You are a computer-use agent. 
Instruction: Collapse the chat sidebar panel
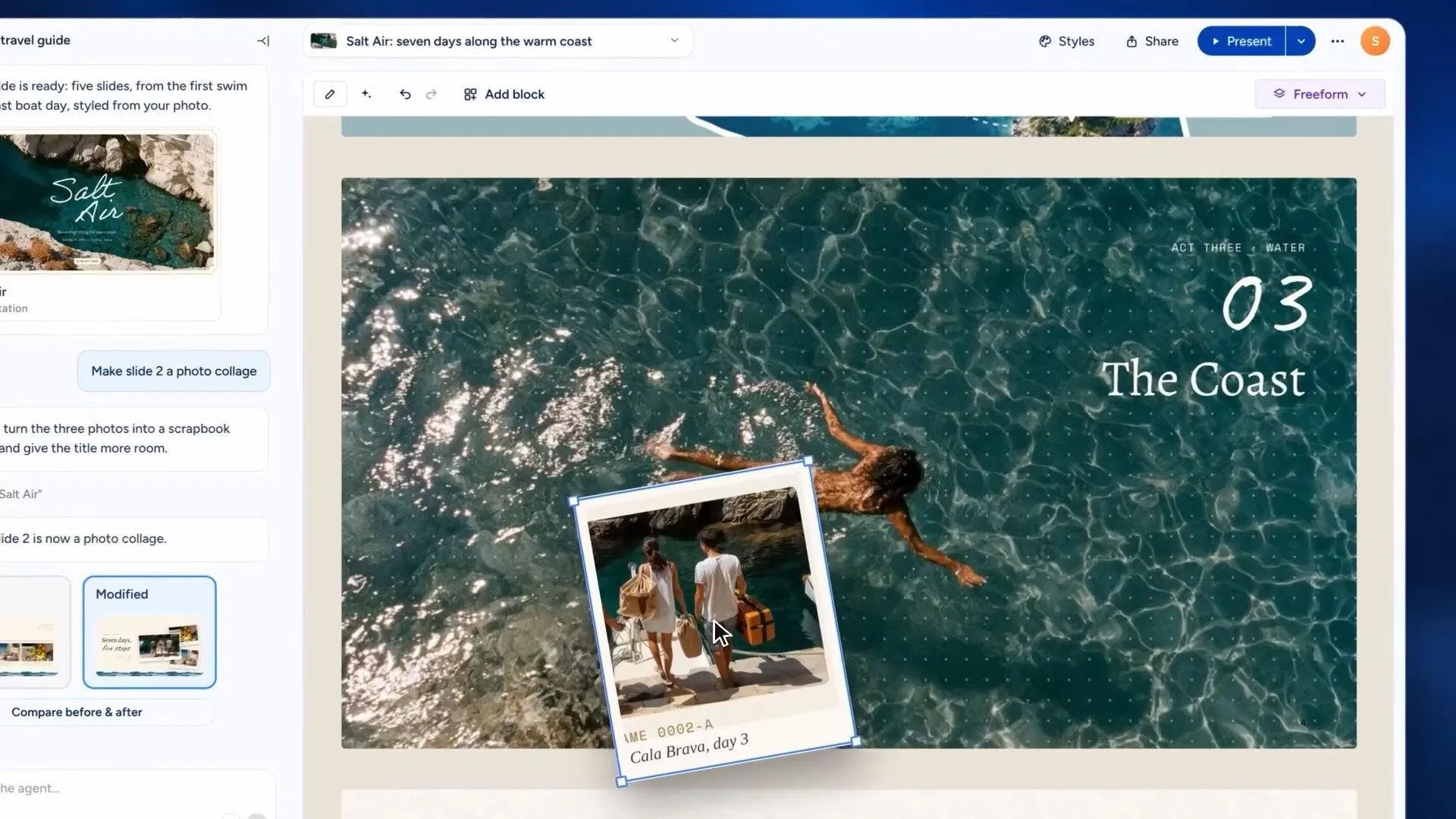pos(263,41)
